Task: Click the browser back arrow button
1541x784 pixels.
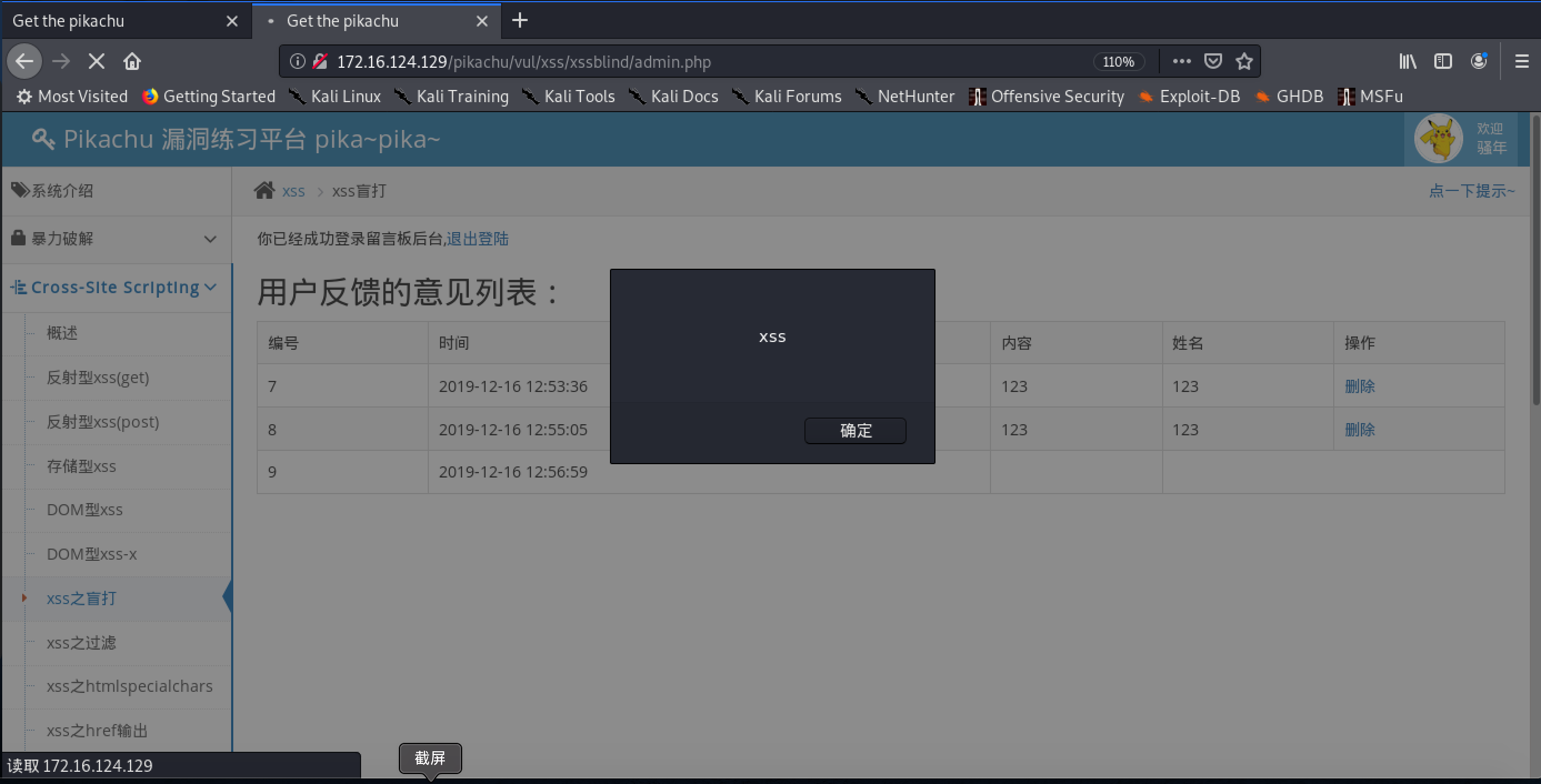Action: point(24,62)
